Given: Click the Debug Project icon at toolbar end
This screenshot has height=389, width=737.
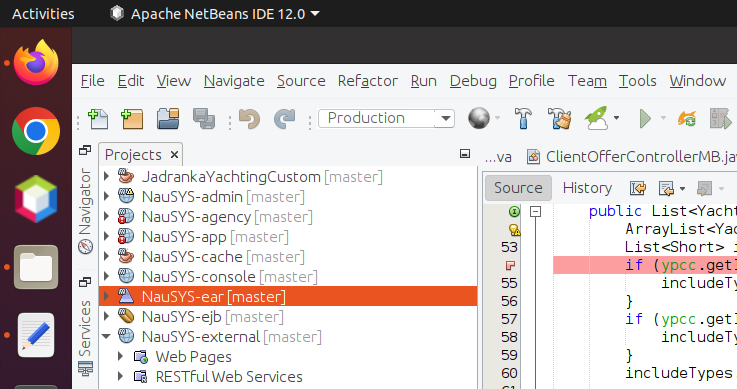Looking at the screenshot, I should pos(721,118).
